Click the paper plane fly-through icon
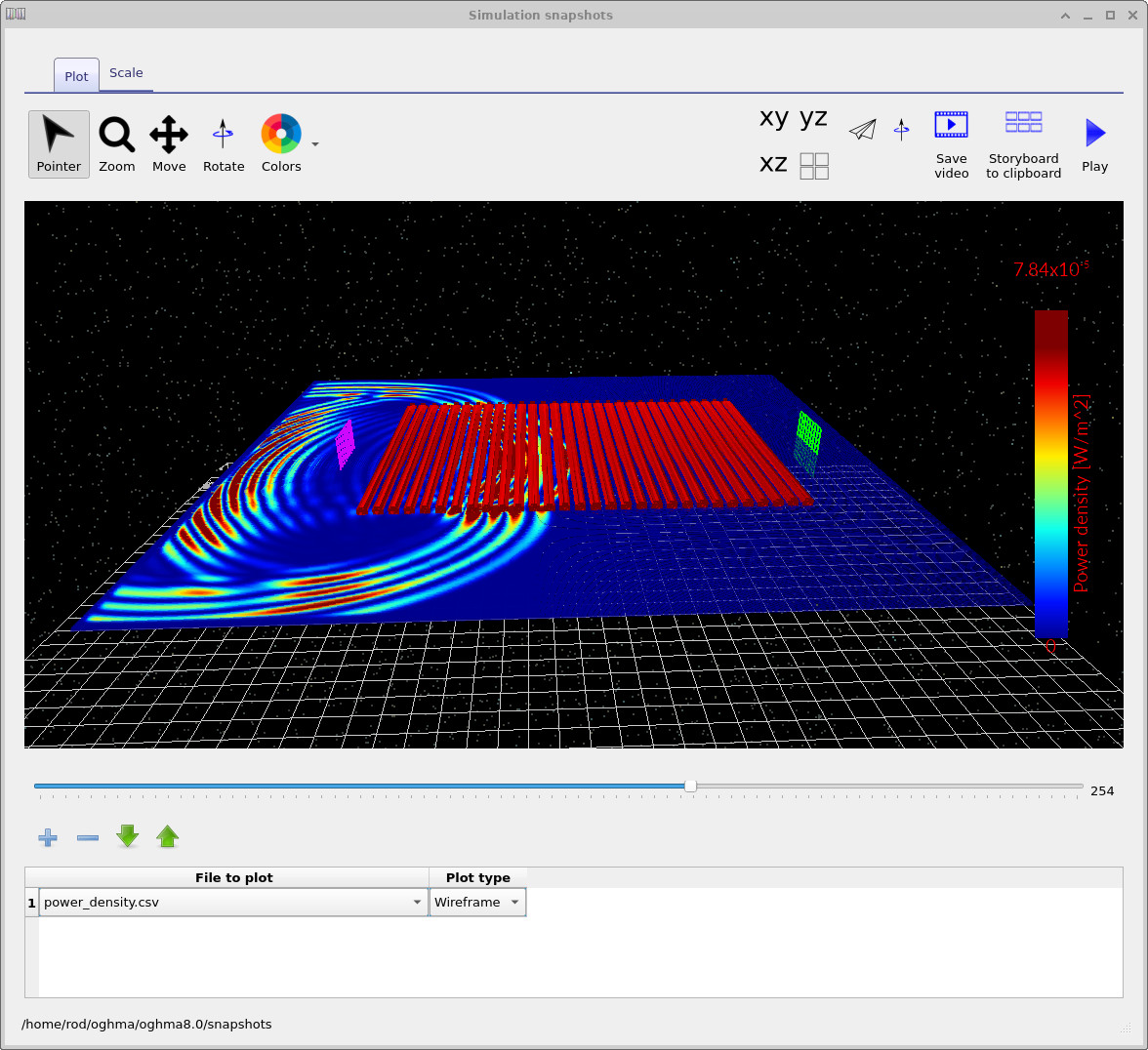Viewport: 1148px width, 1050px height. (863, 129)
